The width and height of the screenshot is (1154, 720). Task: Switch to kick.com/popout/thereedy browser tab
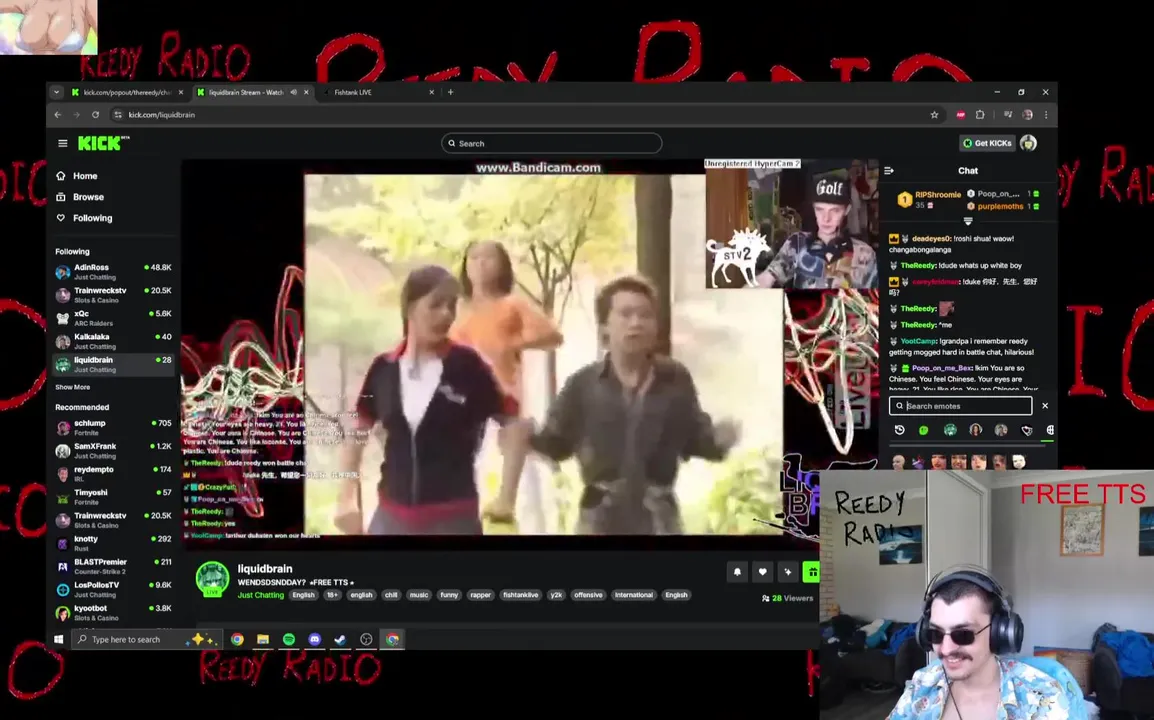(x=127, y=93)
